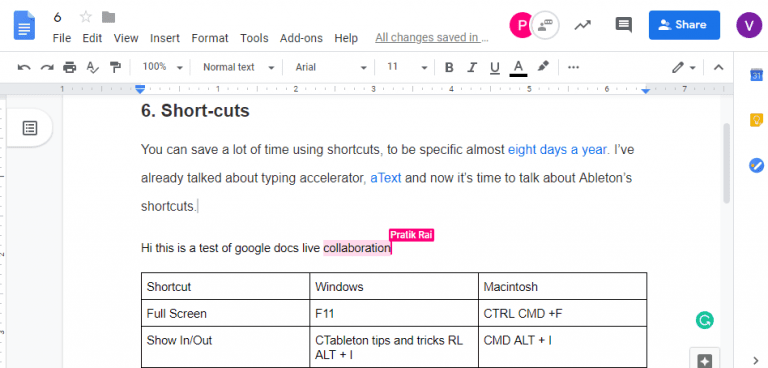Open the Tasks side panel icon
Screen dimensions: 768x368
(756, 165)
